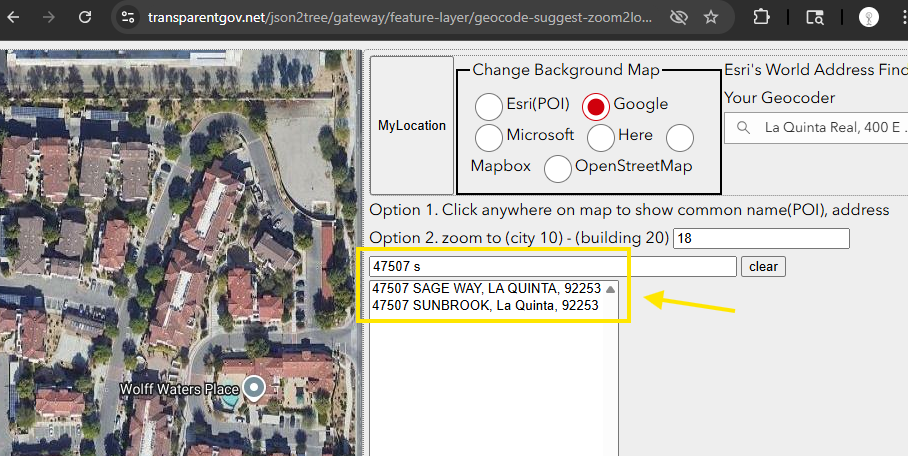The image size is (908, 456).
Task: Click the suggestion list scroll-up arrow
Action: coord(610,288)
